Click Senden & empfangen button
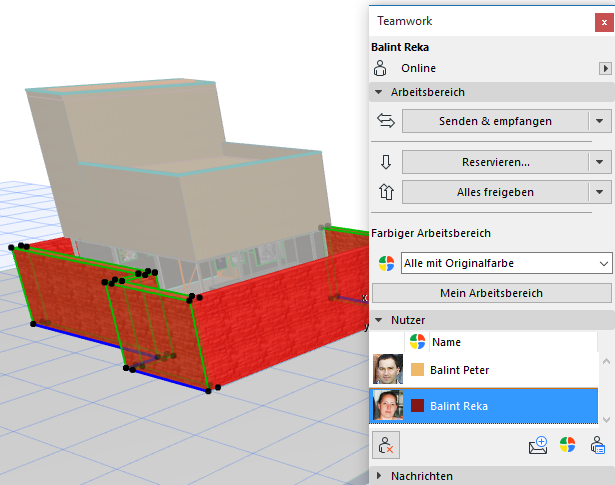Screen dimensions: 615x485 [495, 121]
